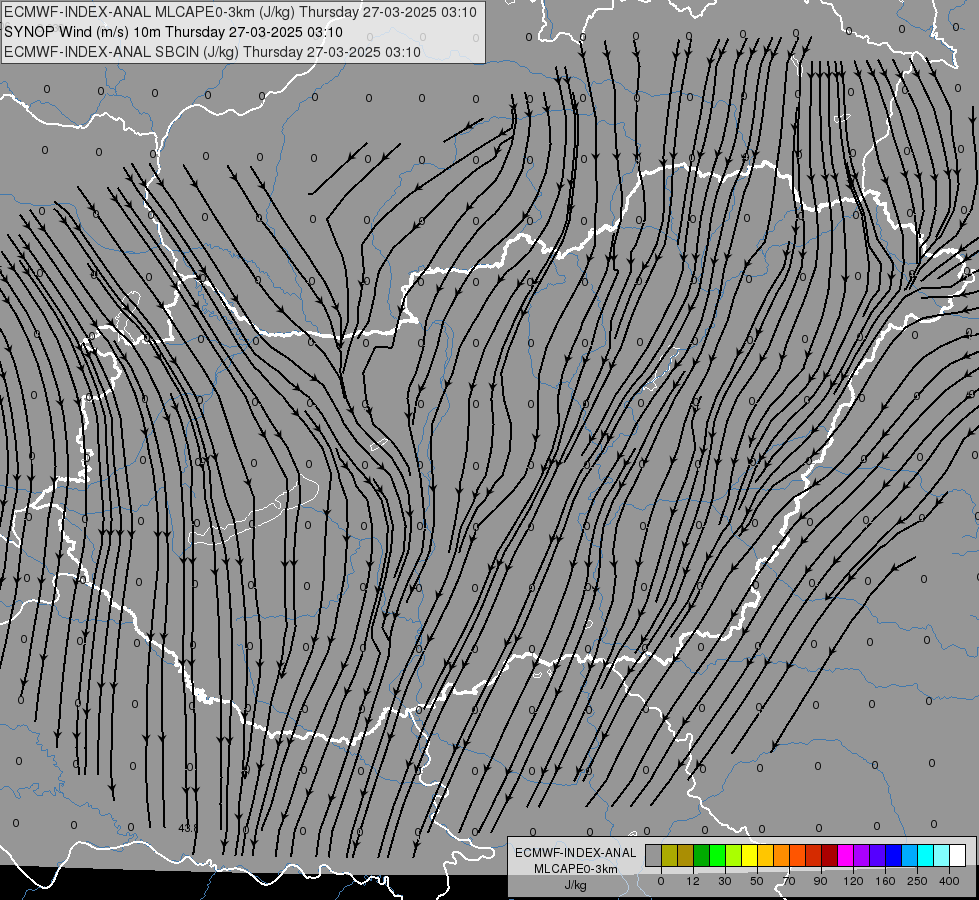The height and width of the screenshot is (900, 979).
Task: Click the legend scale value 400
Action: click(949, 881)
